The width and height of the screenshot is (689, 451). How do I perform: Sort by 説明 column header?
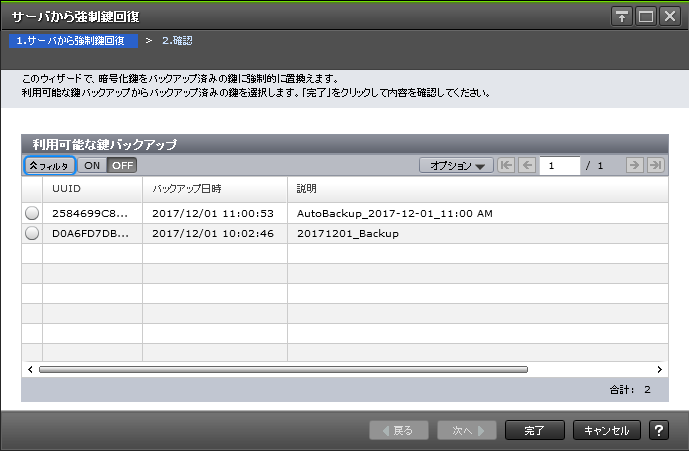tap(478, 189)
